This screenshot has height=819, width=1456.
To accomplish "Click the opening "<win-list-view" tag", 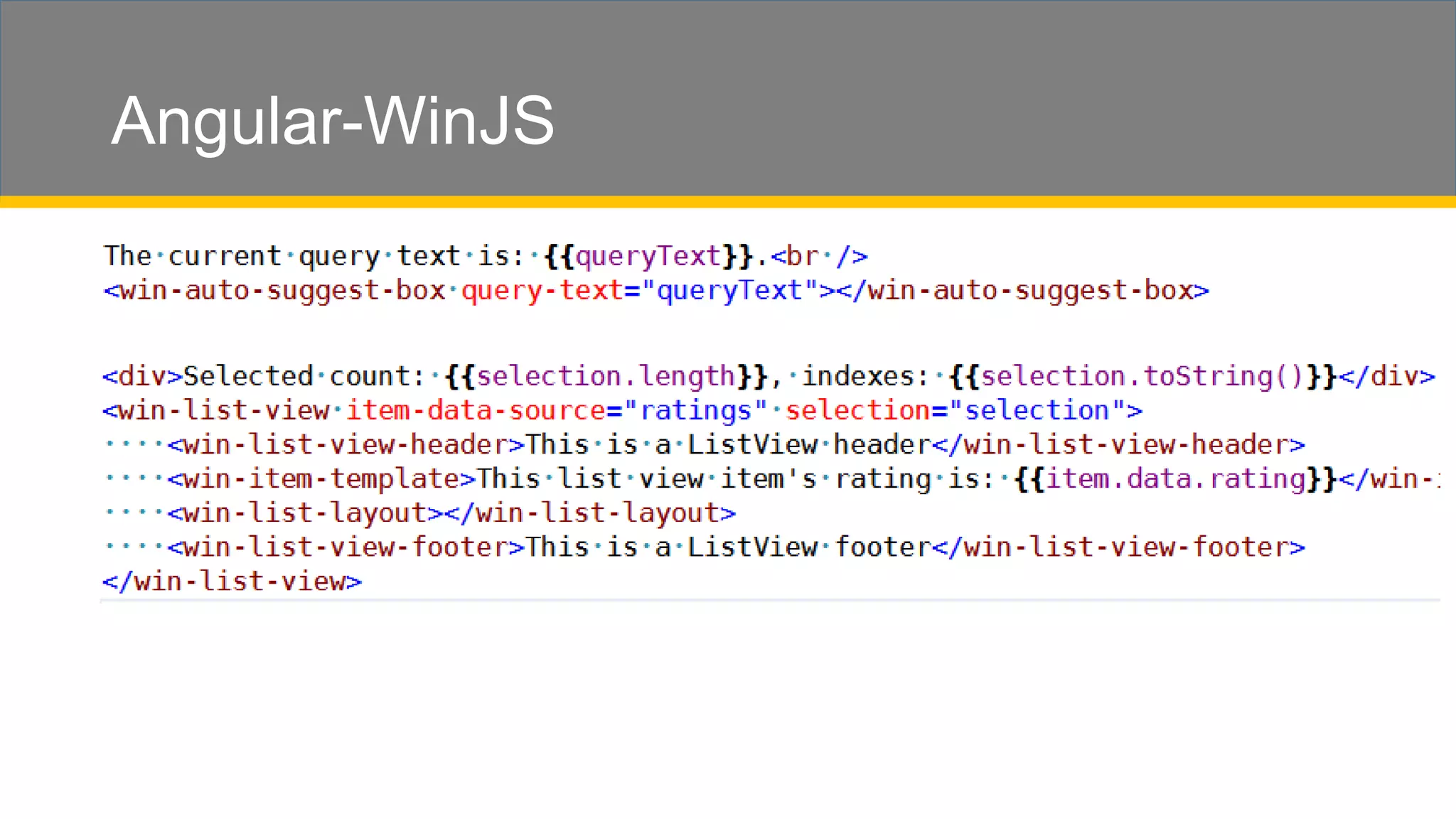I will 216,410.
